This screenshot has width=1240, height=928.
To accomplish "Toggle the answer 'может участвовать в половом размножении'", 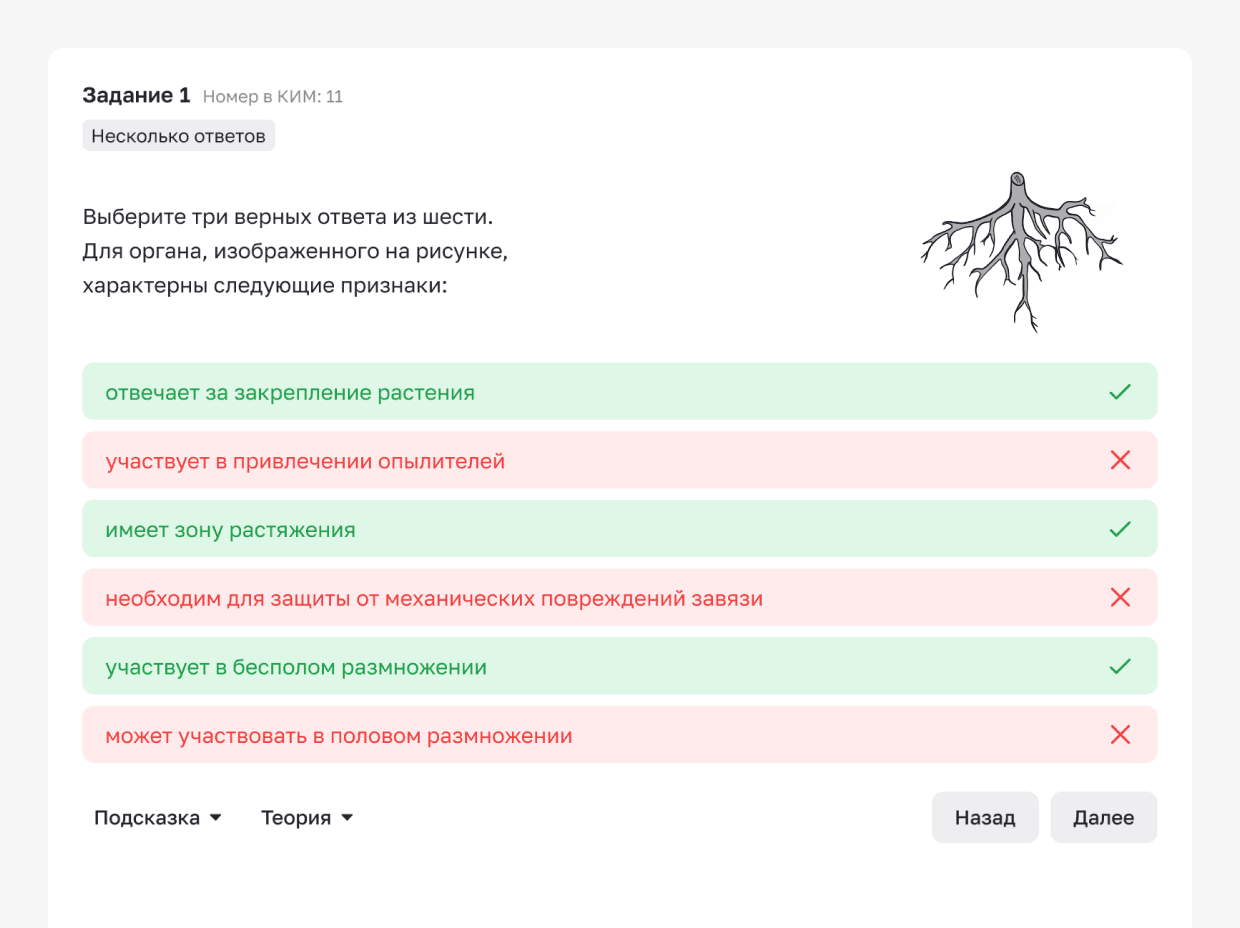I will (338, 735).
